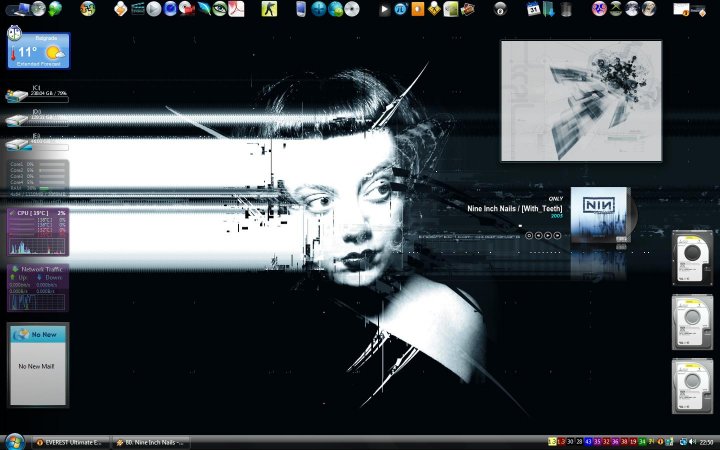This screenshot has width=720, height=450.
Task: Start the Counter-Strike game icon
Action: point(269,9)
